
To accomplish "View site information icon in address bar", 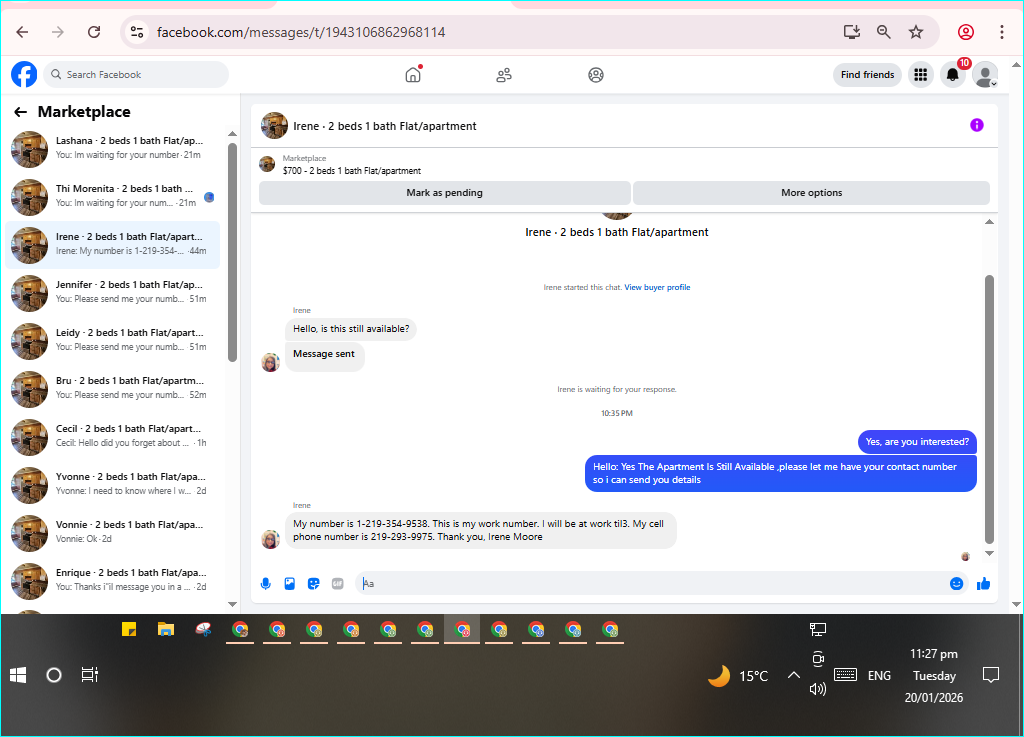I will pos(136,32).
